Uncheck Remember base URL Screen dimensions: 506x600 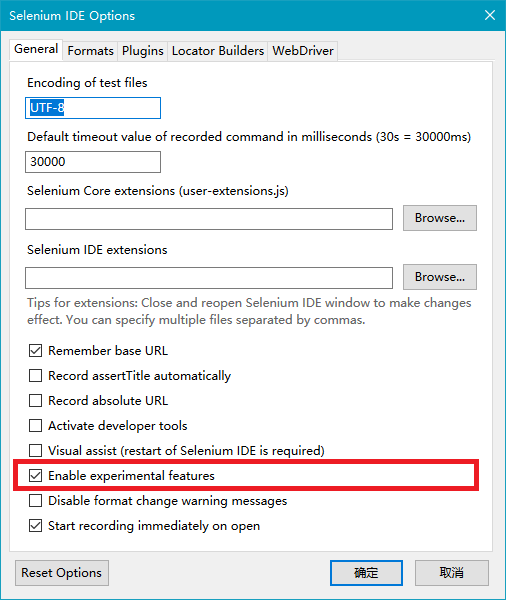click(36, 351)
